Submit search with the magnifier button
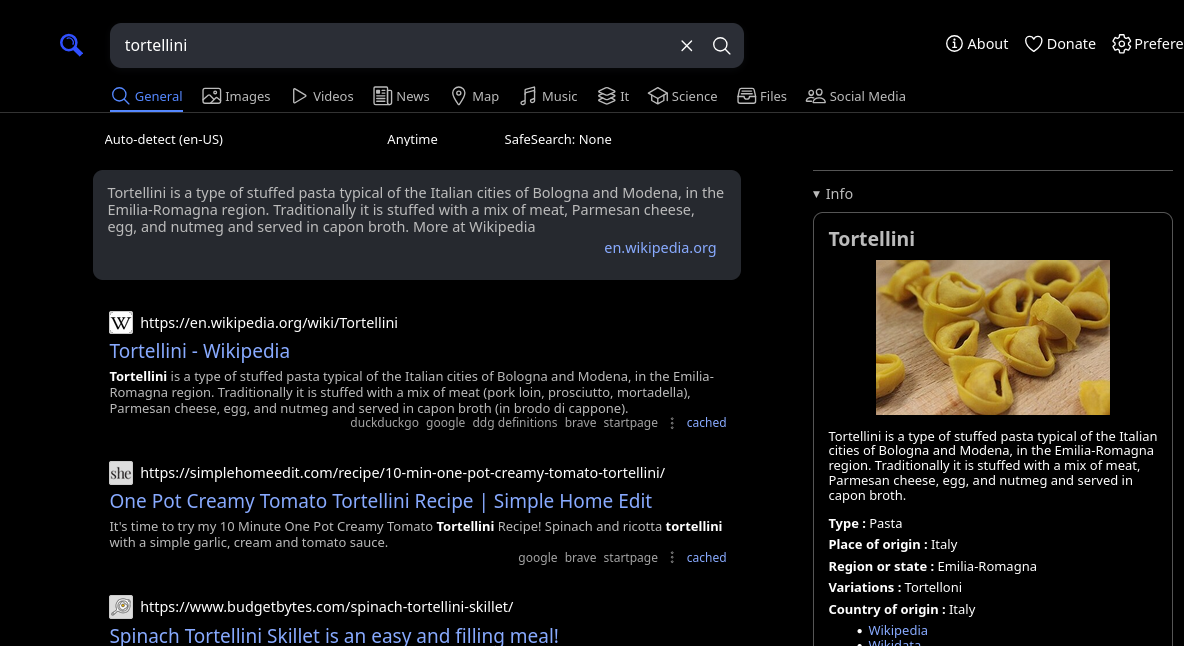Viewport: 1184px width, 646px height. (x=721, y=46)
